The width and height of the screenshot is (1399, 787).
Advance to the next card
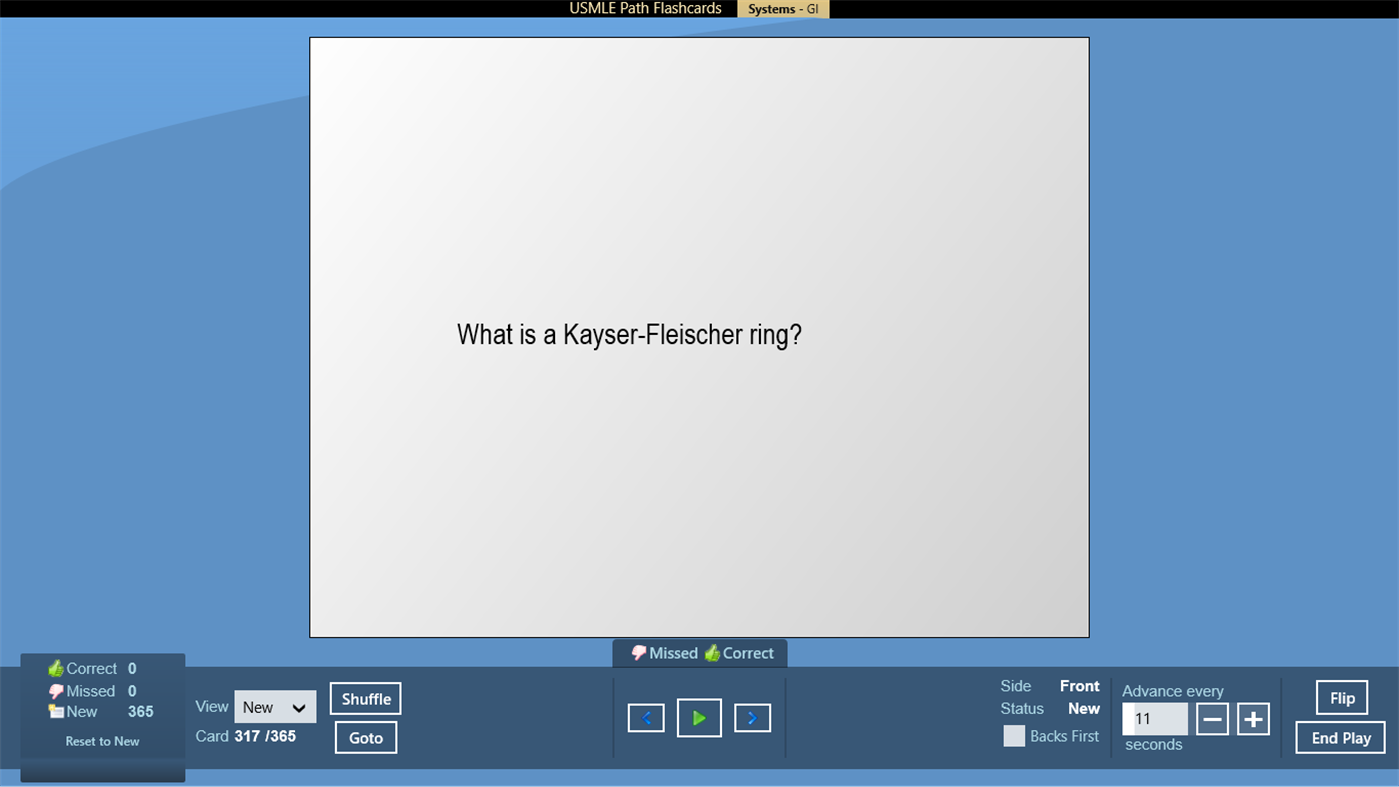[x=752, y=717]
